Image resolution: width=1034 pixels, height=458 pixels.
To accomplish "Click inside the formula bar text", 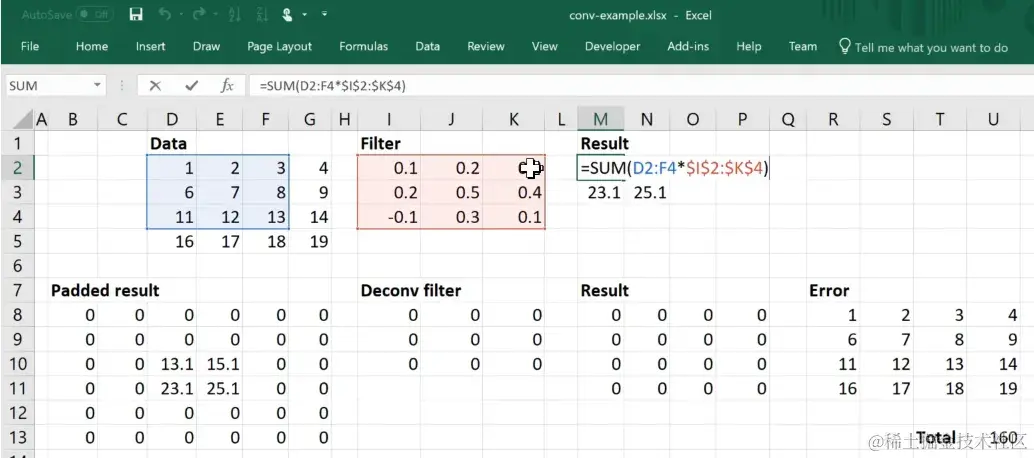I will click(x=640, y=86).
